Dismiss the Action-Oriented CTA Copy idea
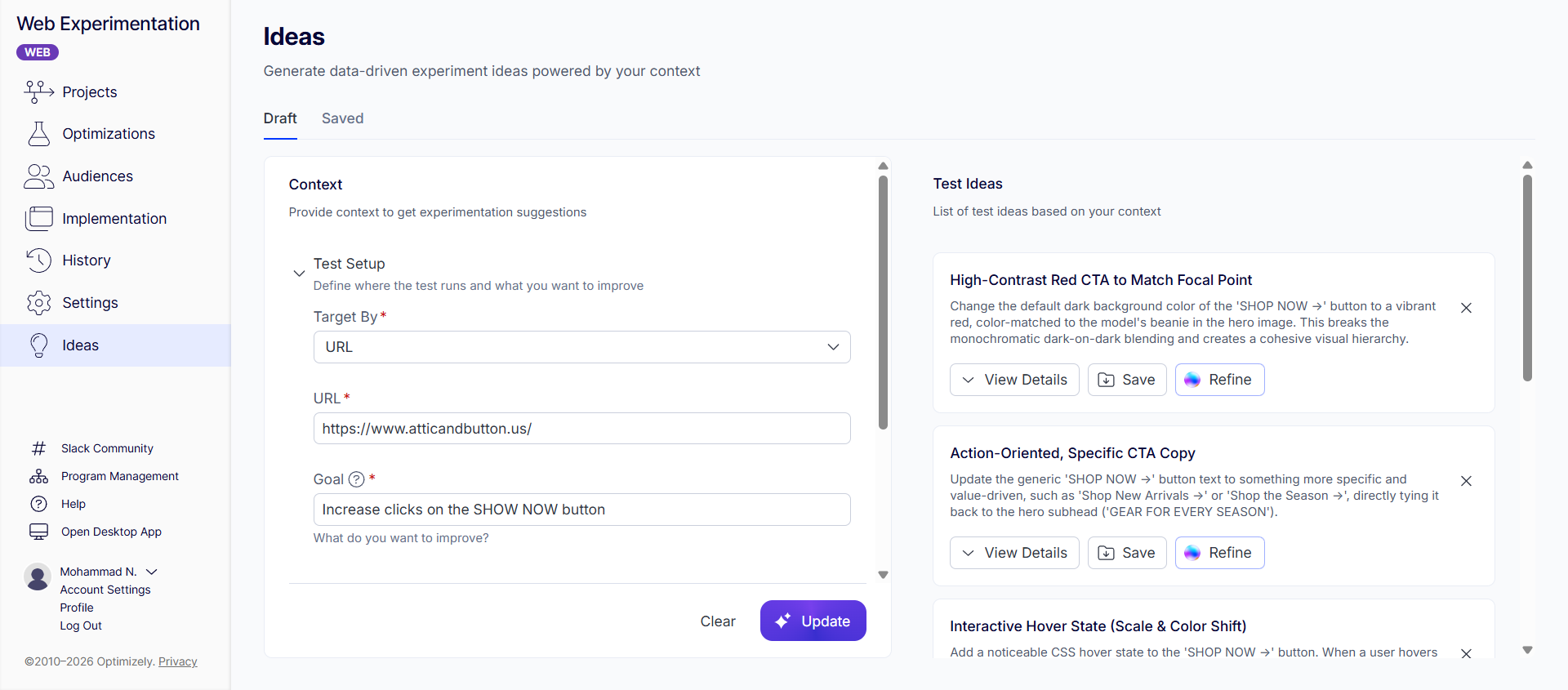This screenshot has height=690, width=1568. 1466,481
